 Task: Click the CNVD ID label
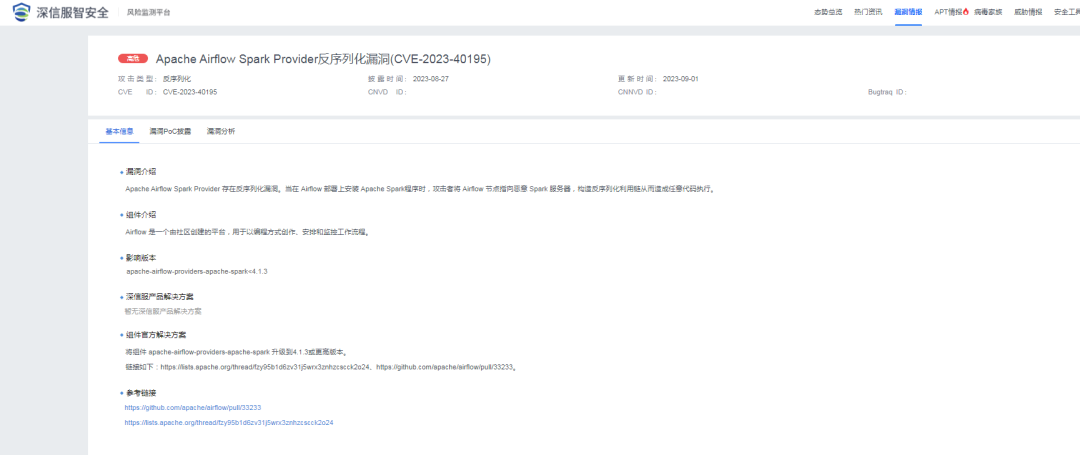387,92
